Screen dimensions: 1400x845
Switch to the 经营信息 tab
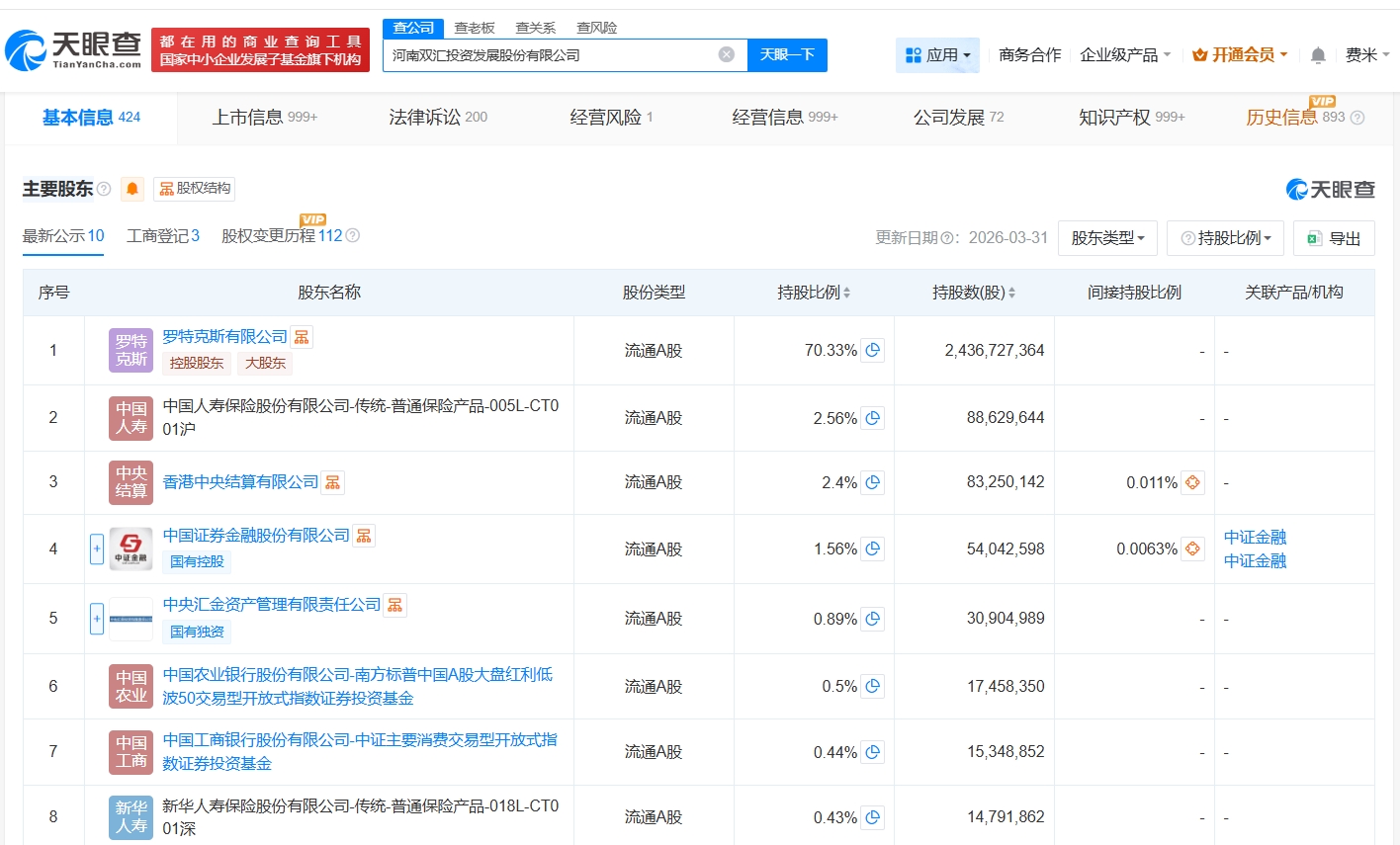tap(785, 118)
